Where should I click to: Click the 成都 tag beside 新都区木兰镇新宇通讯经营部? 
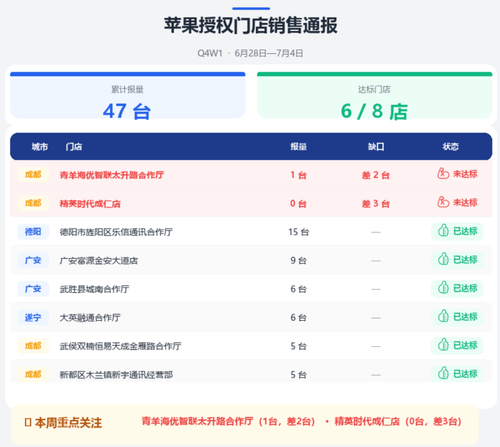(x=33, y=374)
